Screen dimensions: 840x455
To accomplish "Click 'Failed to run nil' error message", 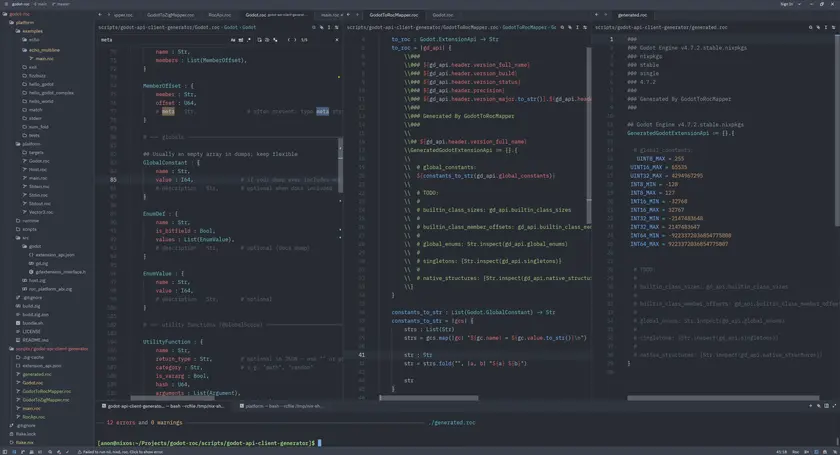I will [x=119, y=452].
